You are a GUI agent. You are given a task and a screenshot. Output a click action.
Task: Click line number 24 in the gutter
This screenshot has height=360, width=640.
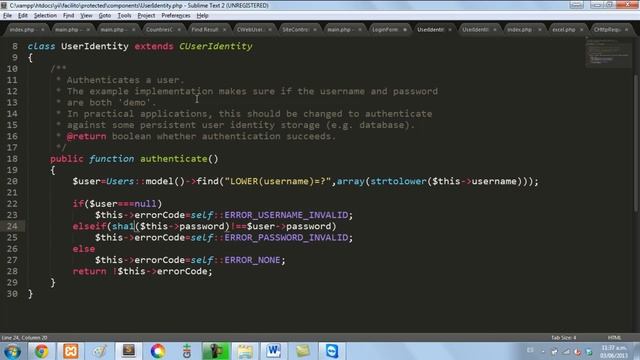12,226
